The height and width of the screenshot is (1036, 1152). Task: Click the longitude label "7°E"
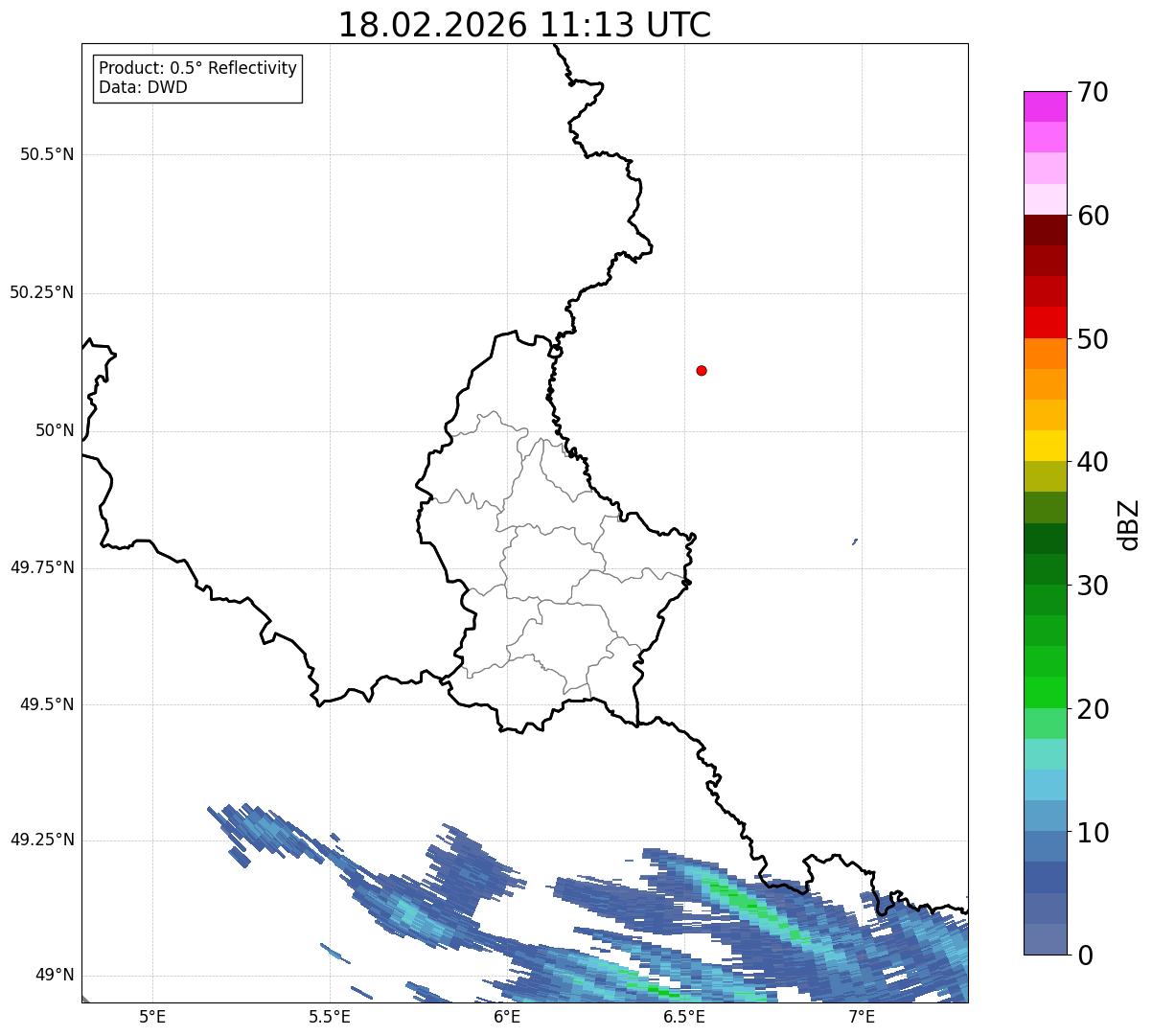tap(862, 1017)
